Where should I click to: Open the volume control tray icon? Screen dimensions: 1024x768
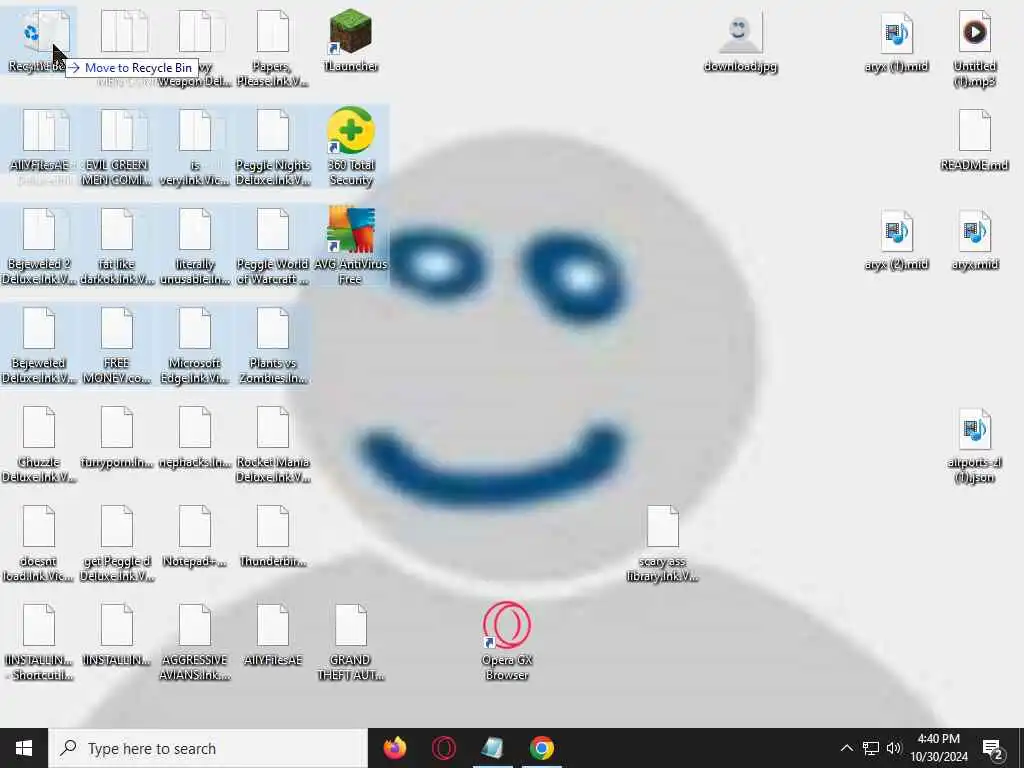tap(894, 748)
